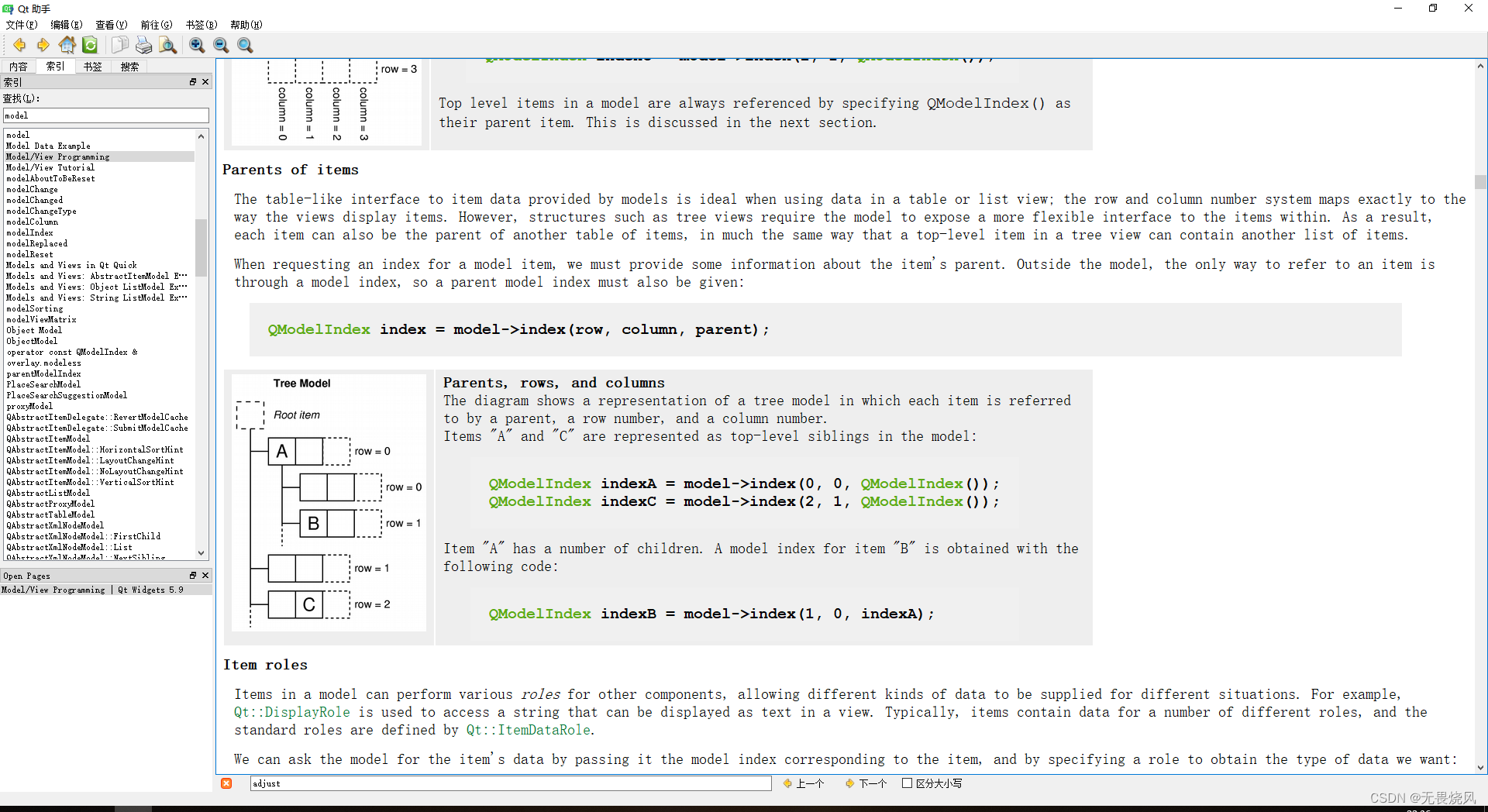Image resolution: width=1488 pixels, height=812 pixels.
Task: Click the index list scroll-up arrow
Action: coord(201,136)
